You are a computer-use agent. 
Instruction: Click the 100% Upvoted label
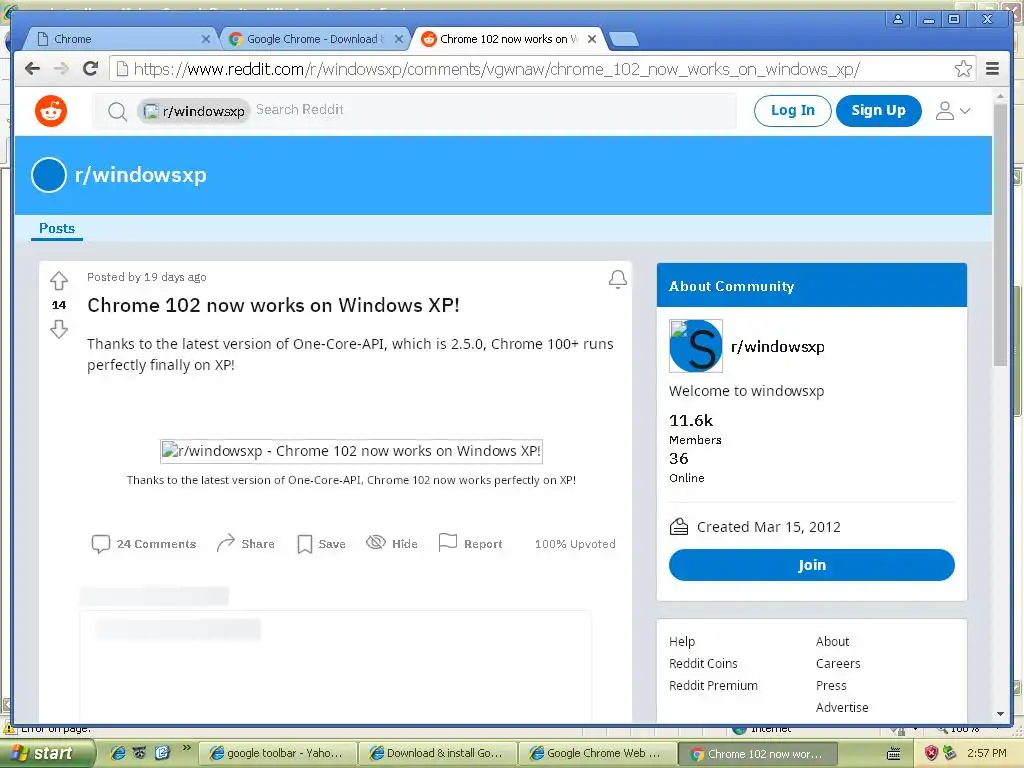(x=575, y=543)
